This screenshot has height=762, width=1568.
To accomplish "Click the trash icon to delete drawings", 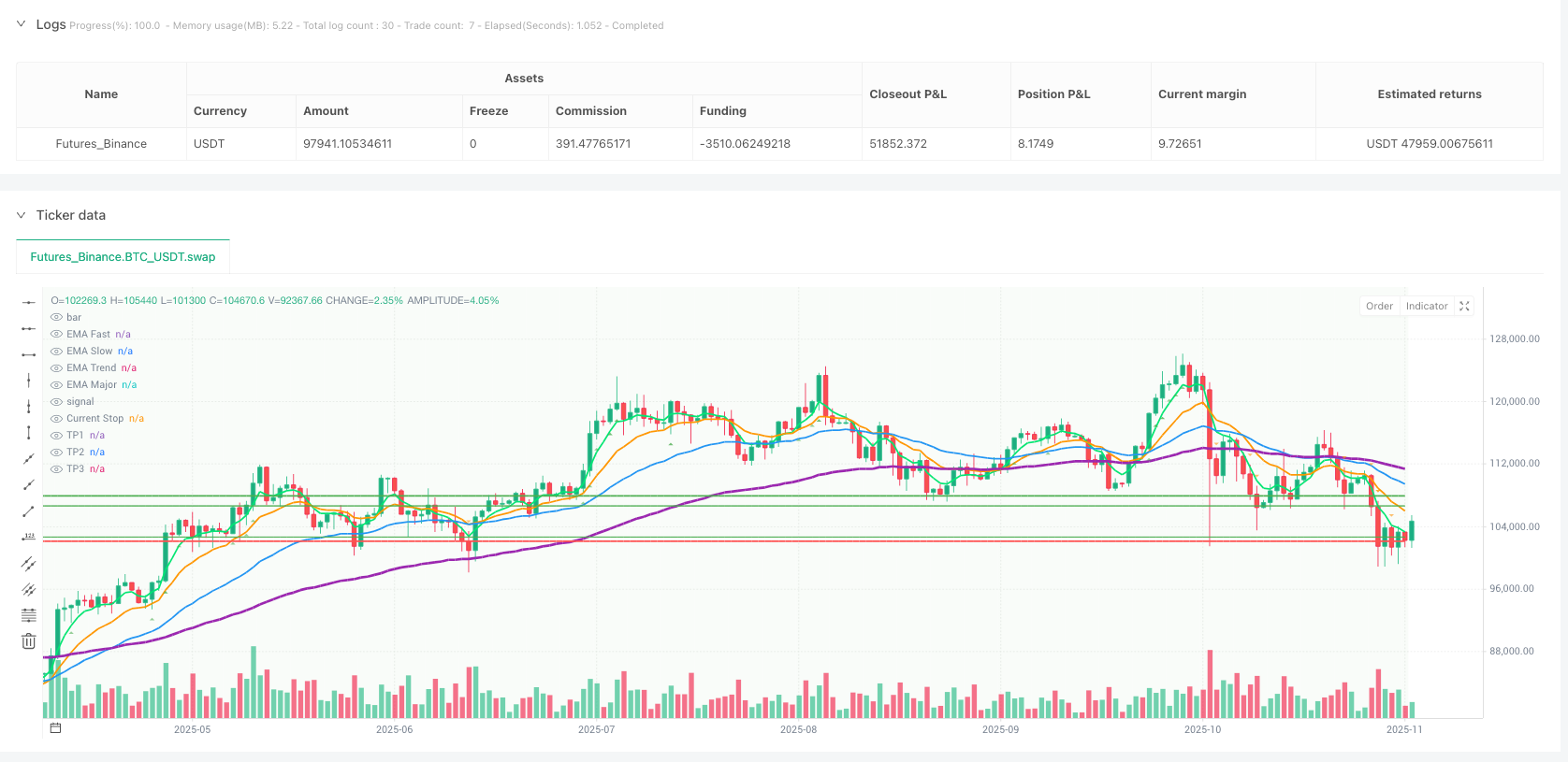I will (28, 641).
